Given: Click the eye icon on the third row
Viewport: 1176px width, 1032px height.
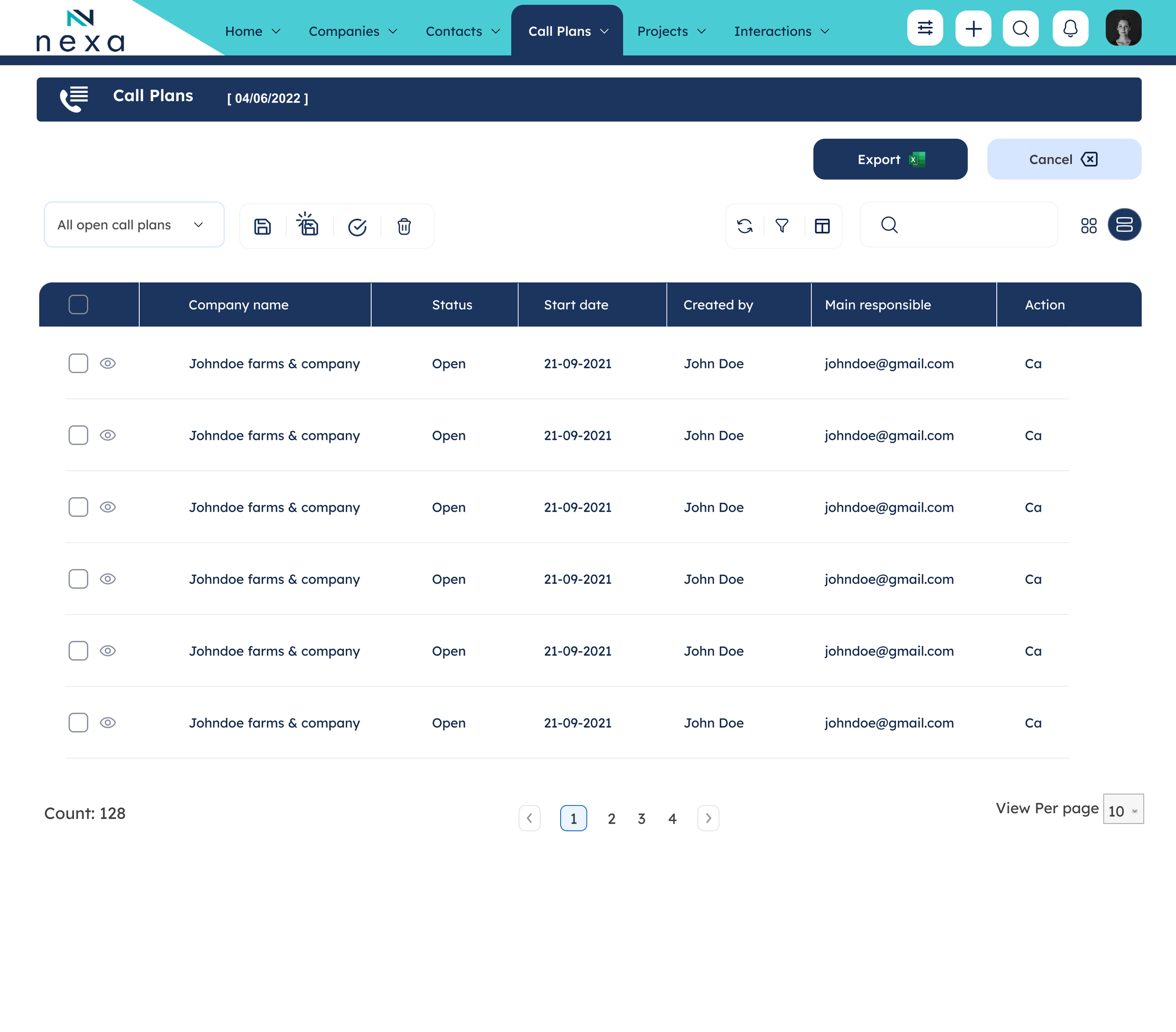Looking at the screenshot, I should (108, 507).
